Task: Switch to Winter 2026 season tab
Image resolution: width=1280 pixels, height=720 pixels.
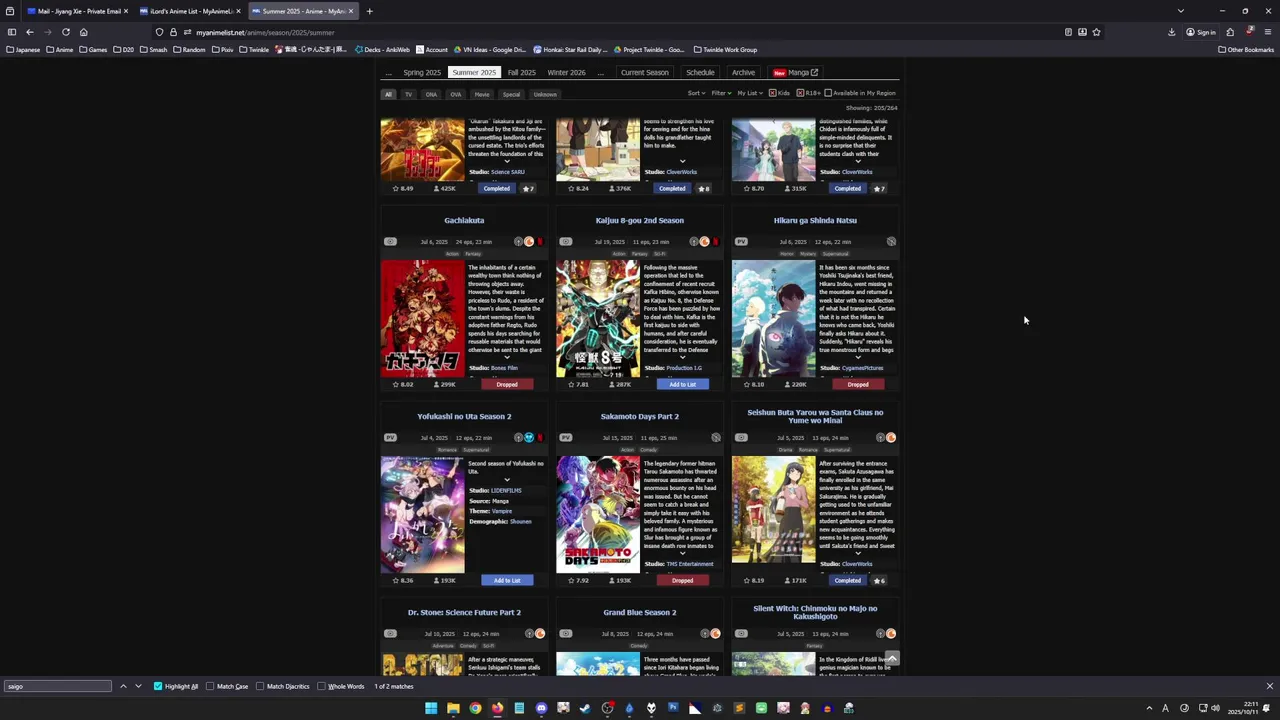Action: click(x=566, y=72)
